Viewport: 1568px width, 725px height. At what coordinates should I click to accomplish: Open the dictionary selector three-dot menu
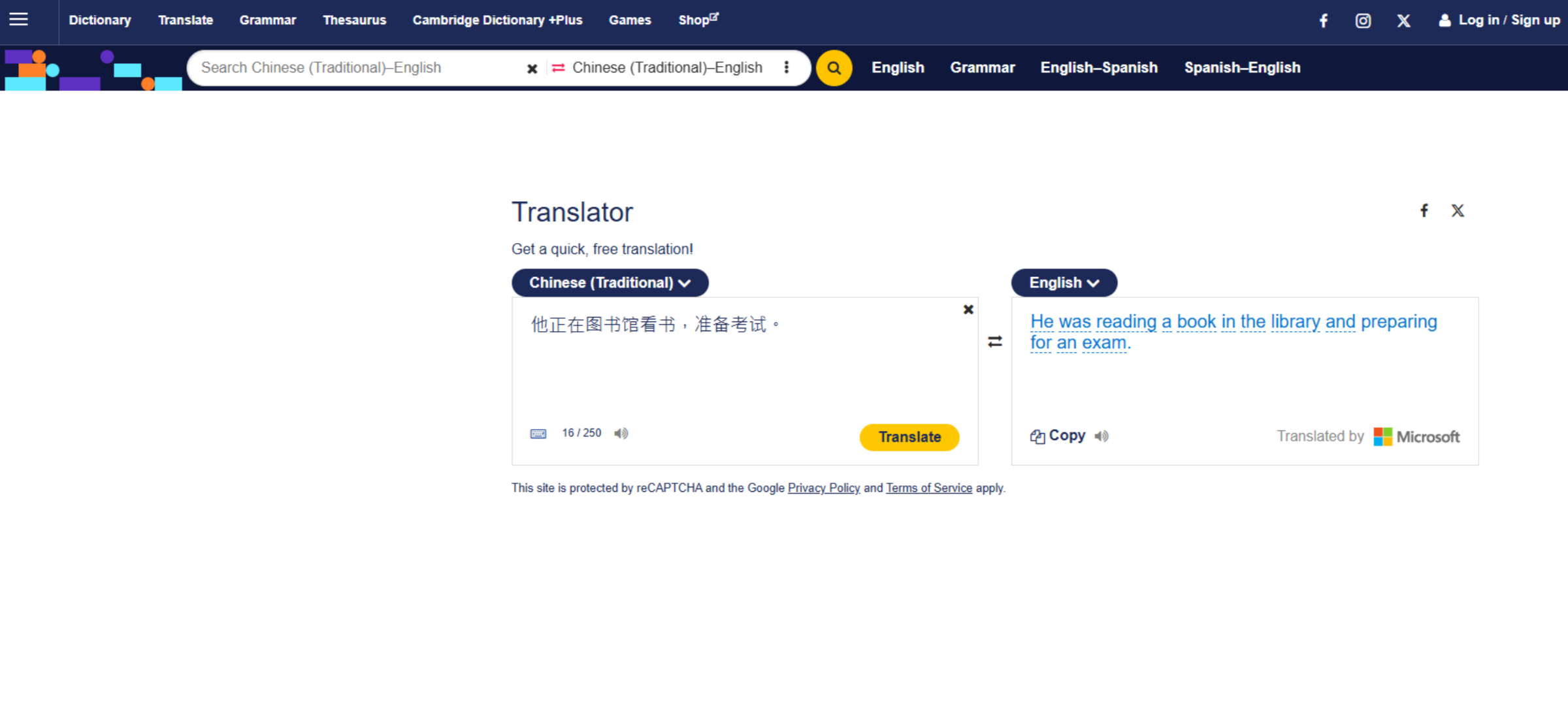click(x=787, y=67)
